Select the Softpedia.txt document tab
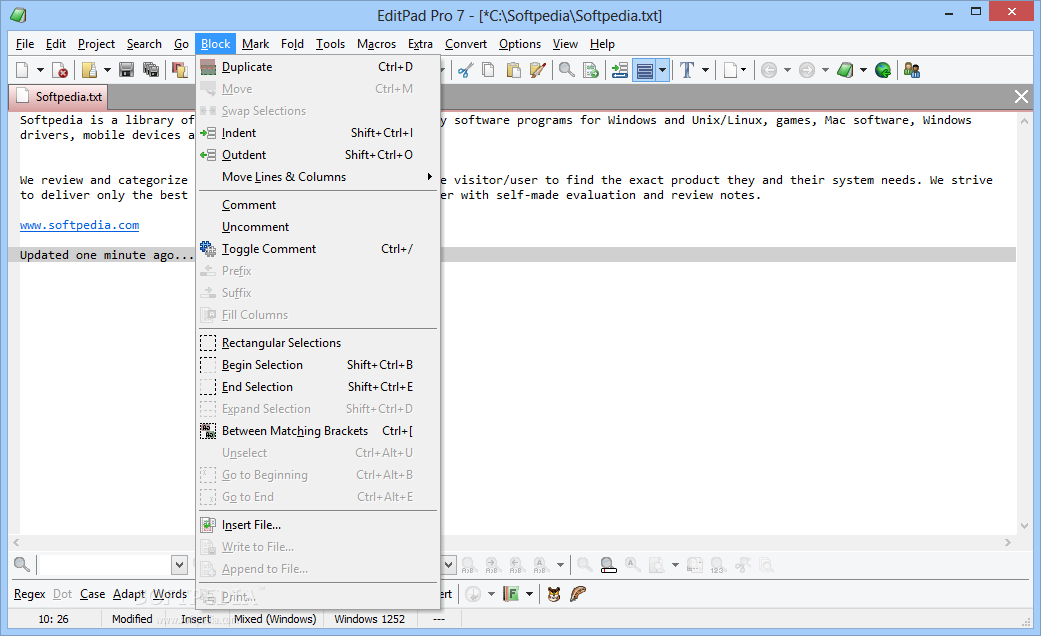1041x638 pixels. tap(59, 97)
